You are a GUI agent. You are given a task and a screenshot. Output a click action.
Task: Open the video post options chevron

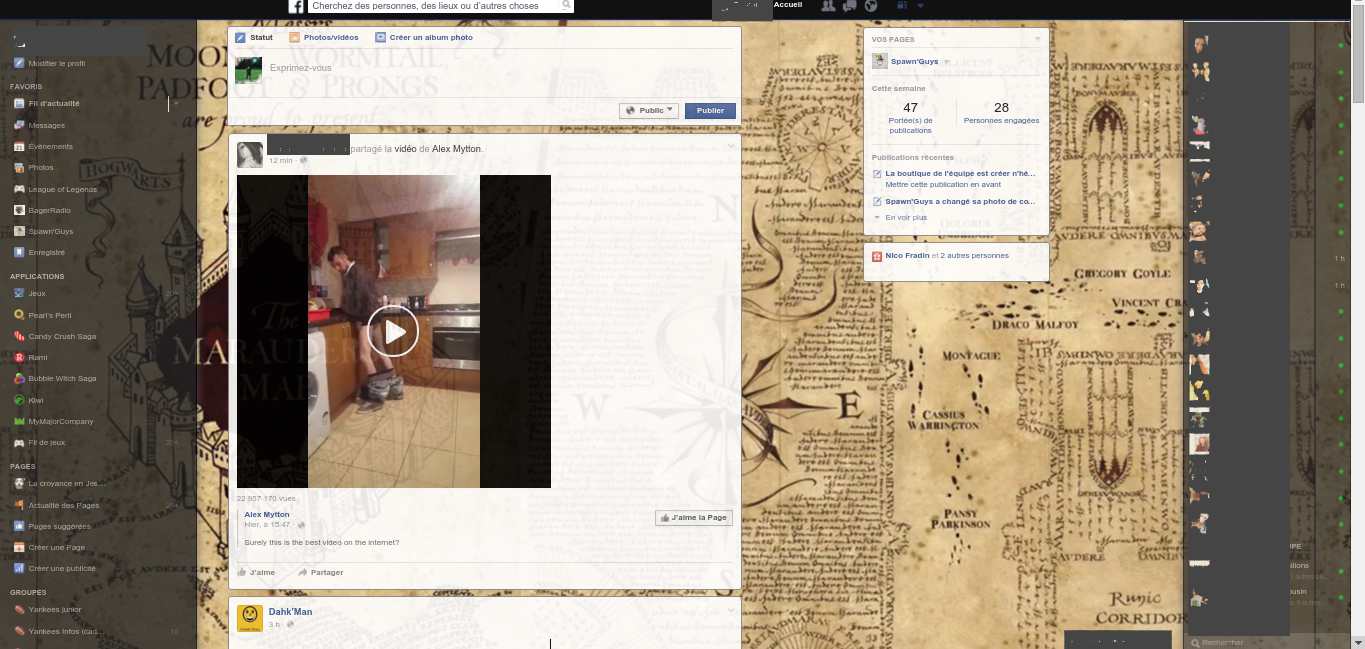731,147
